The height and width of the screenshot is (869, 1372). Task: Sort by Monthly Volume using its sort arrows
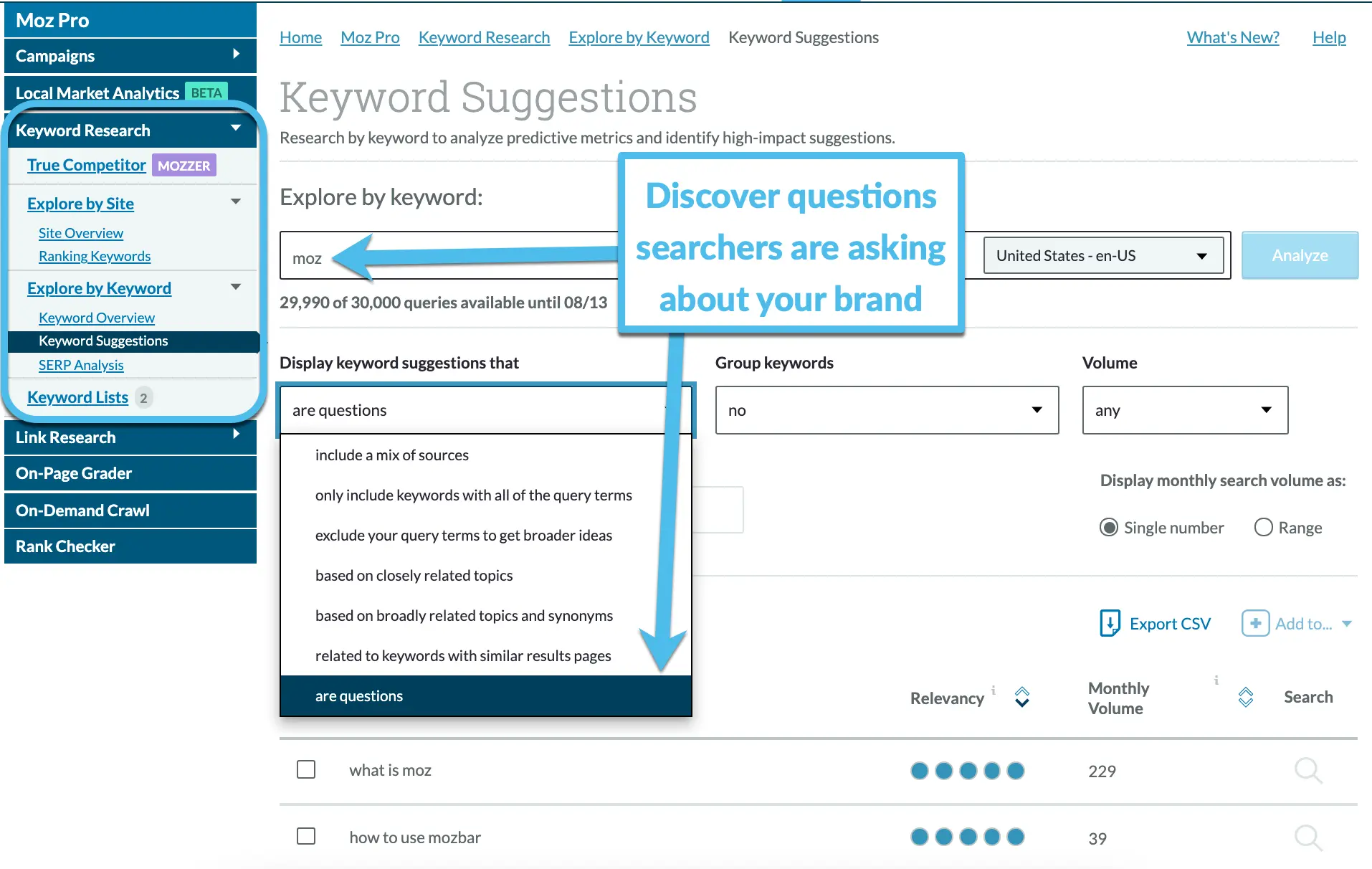(x=1246, y=695)
